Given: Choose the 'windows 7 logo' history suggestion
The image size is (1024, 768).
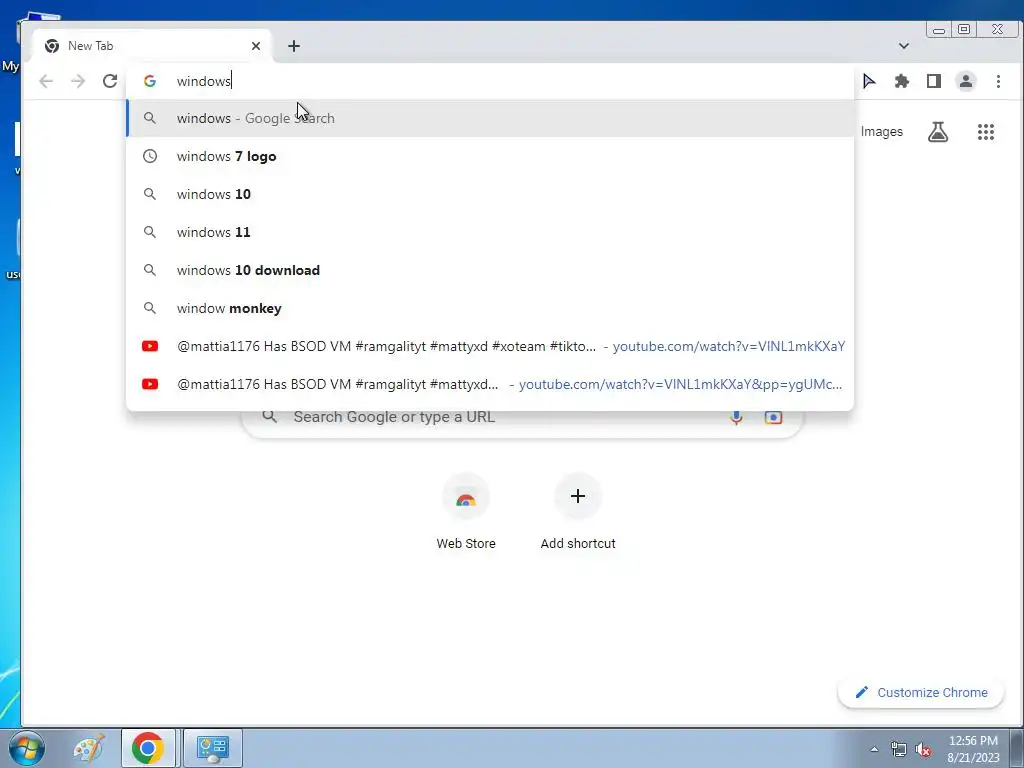Looking at the screenshot, I should click(x=490, y=156).
